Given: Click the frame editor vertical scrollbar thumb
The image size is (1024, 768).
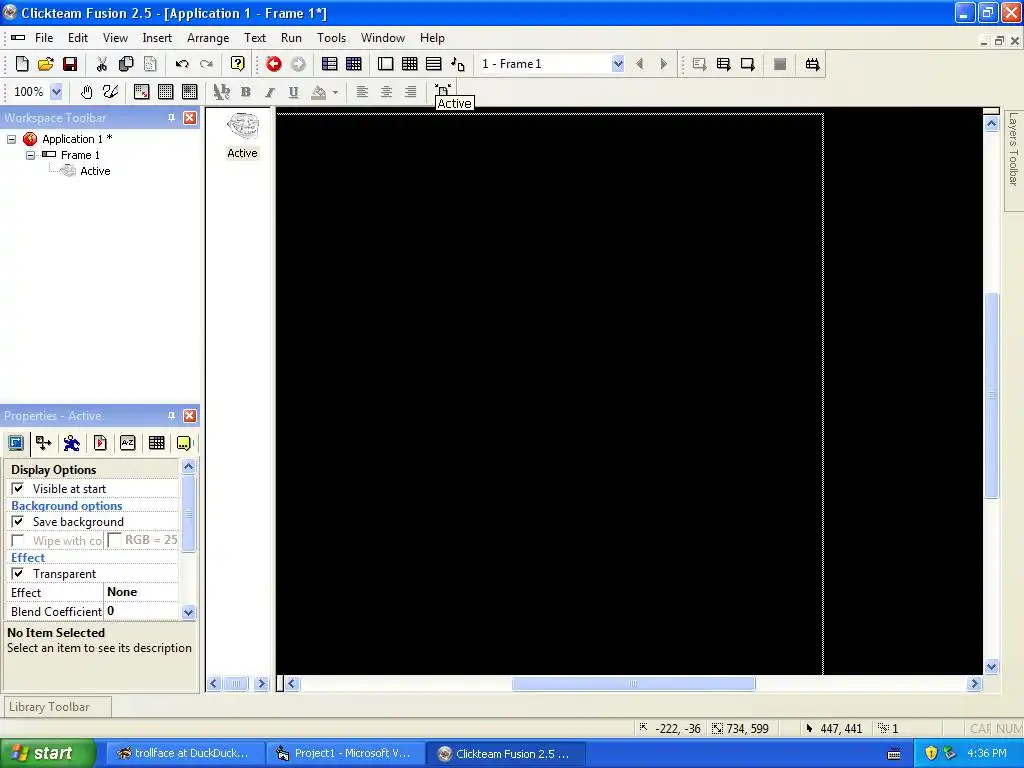Looking at the screenshot, I should click(x=991, y=395).
